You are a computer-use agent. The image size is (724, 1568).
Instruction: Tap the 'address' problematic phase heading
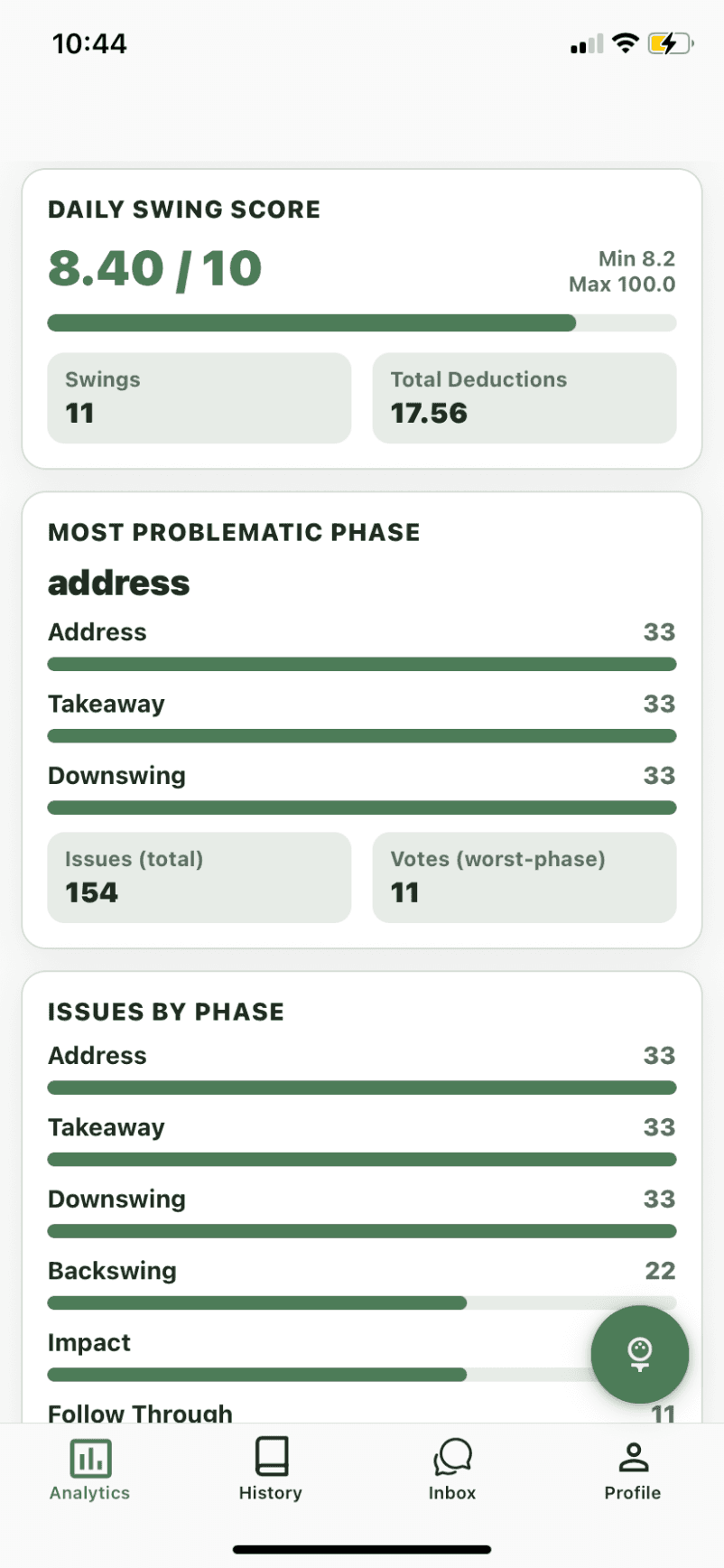pyautogui.click(x=118, y=583)
